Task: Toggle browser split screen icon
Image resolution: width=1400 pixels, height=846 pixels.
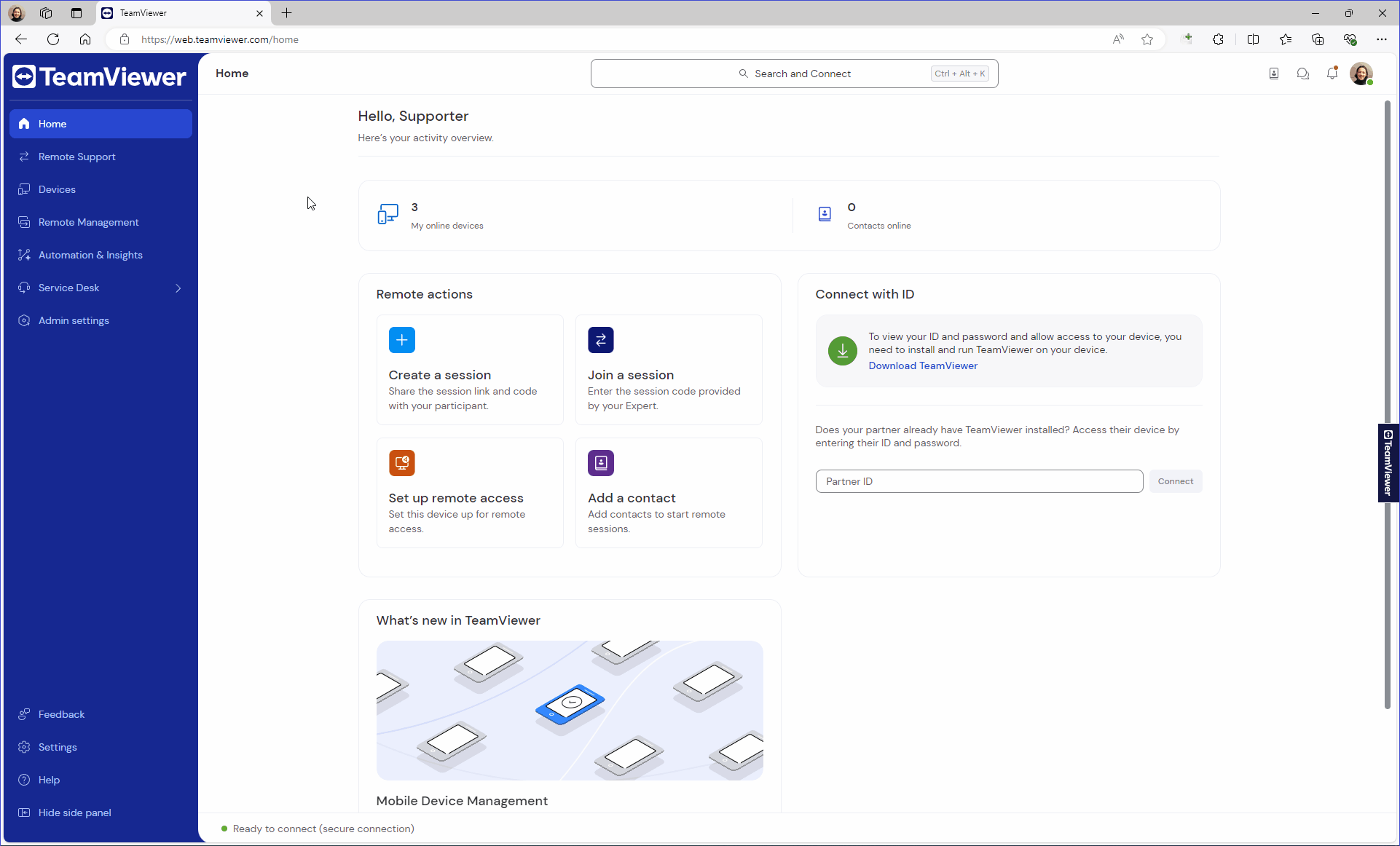Action: [1254, 39]
